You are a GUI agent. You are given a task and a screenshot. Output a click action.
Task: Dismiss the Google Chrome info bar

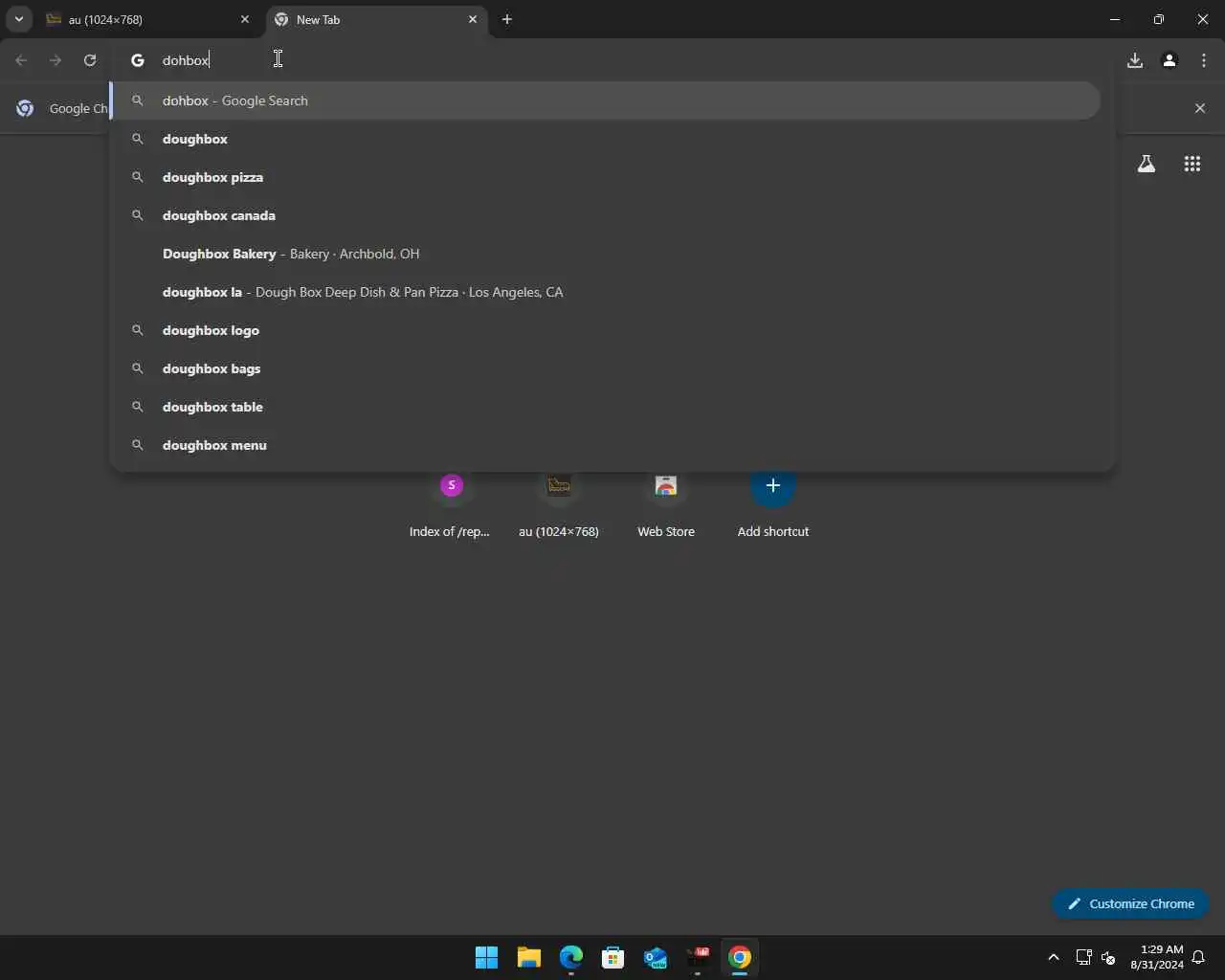tap(1200, 108)
